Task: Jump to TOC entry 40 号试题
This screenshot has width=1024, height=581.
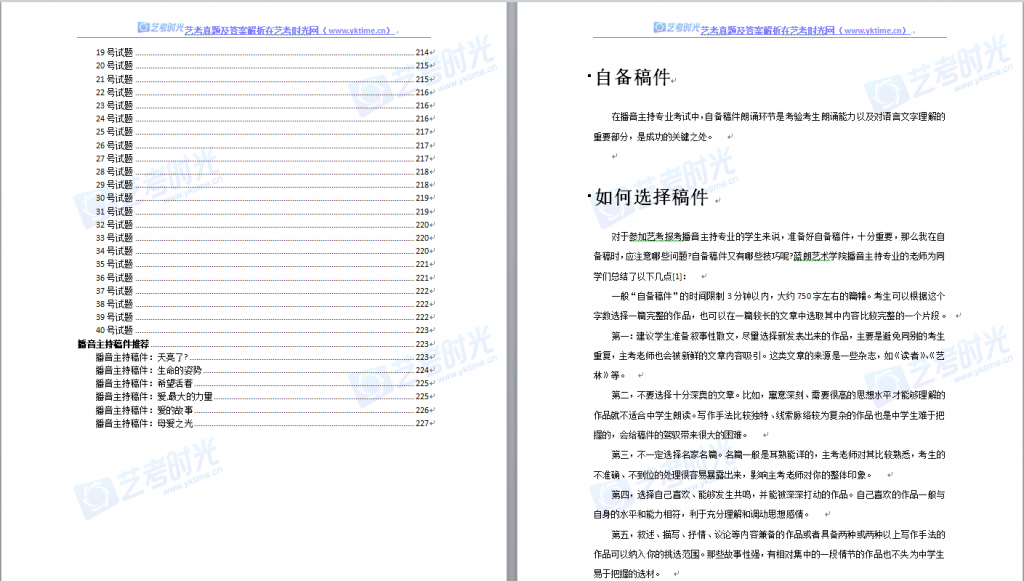Action: 114,330
